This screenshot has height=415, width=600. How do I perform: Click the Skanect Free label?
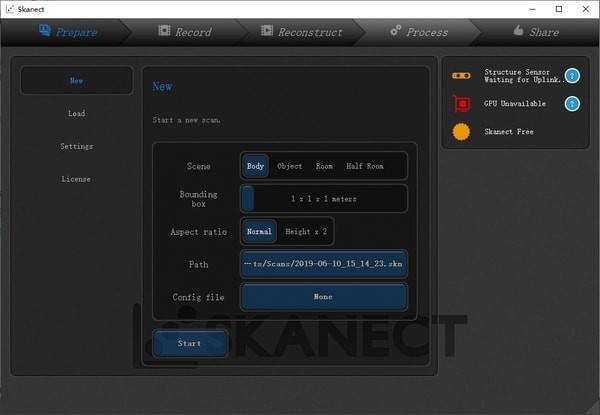pyautogui.click(x=509, y=132)
